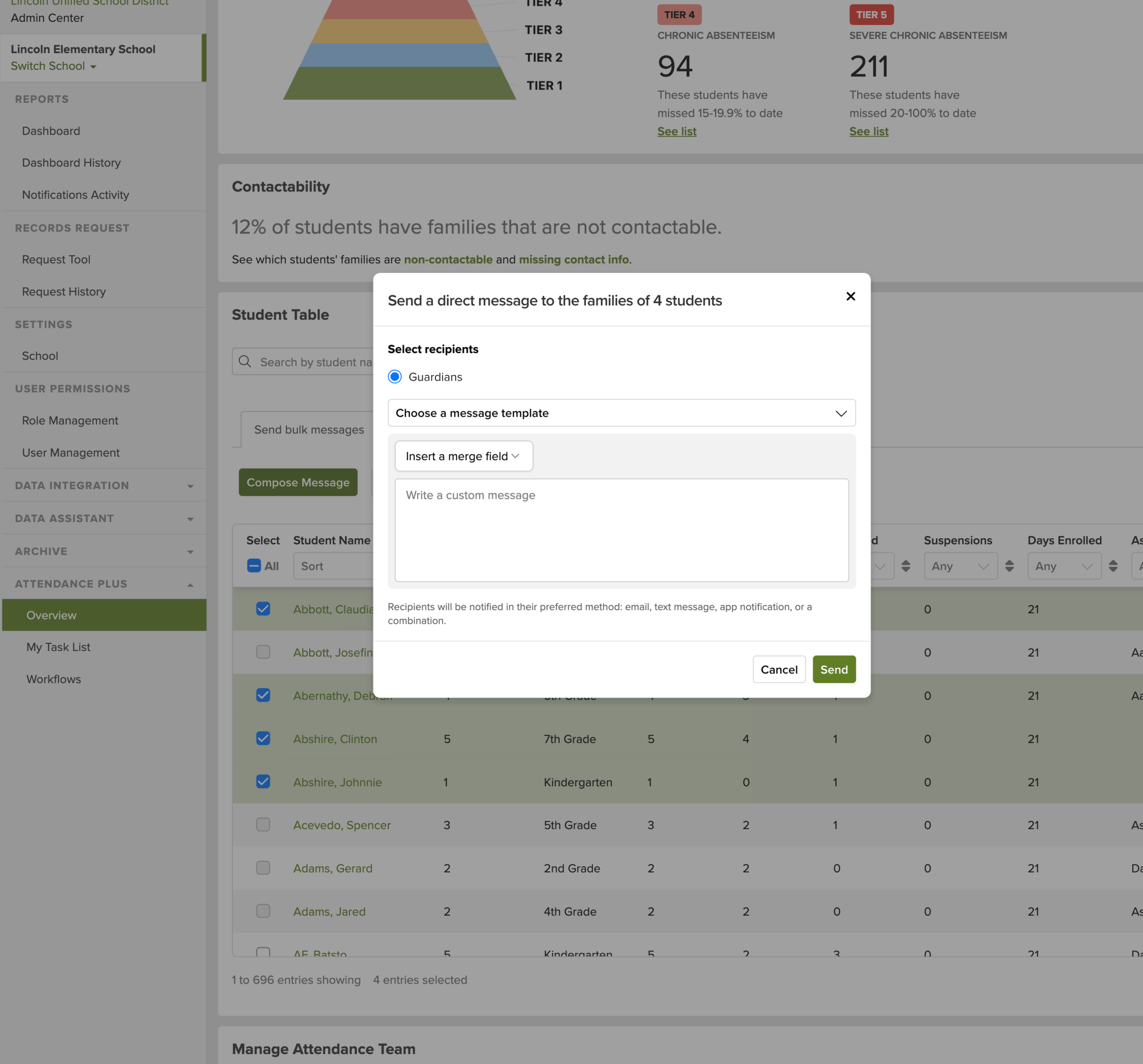The image size is (1143, 1064).
Task: Click the Days Enrolled column sort arrows
Action: [x=1113, y=566]
